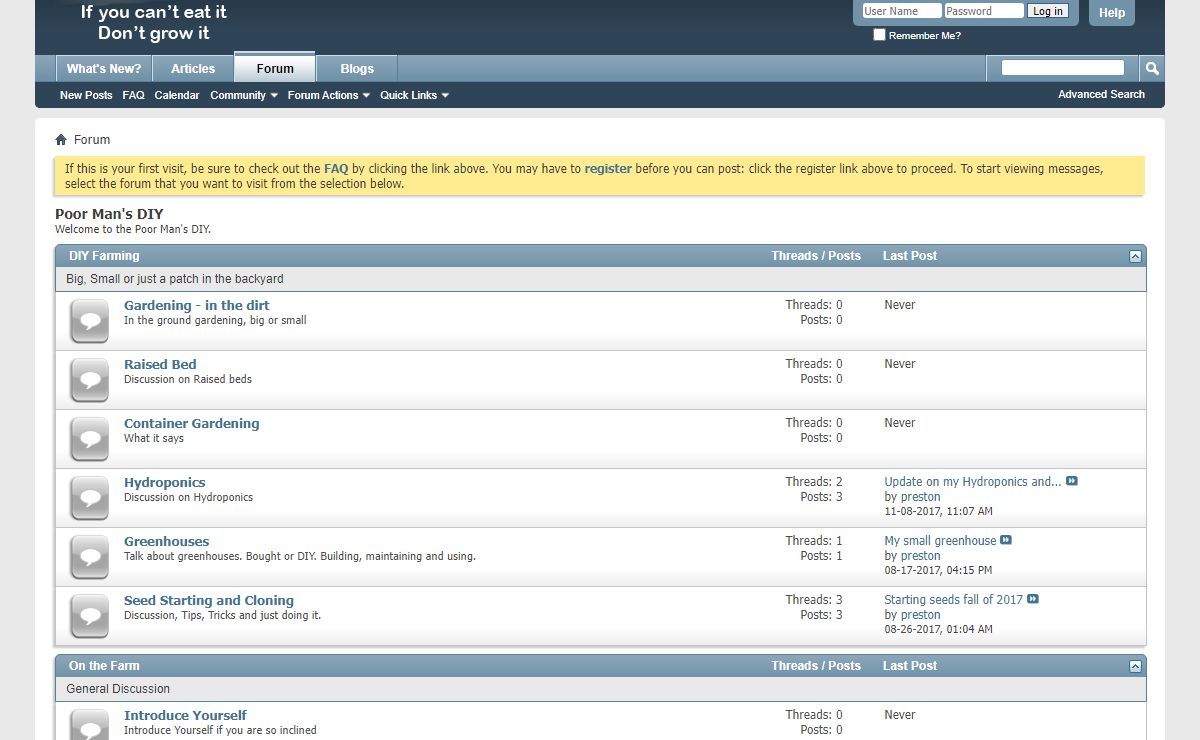Image resolution: width=1200 pixels, height=740 pixels.
Task: Go to last post arrow for Starting seeds
Action: pos(1033,599)
